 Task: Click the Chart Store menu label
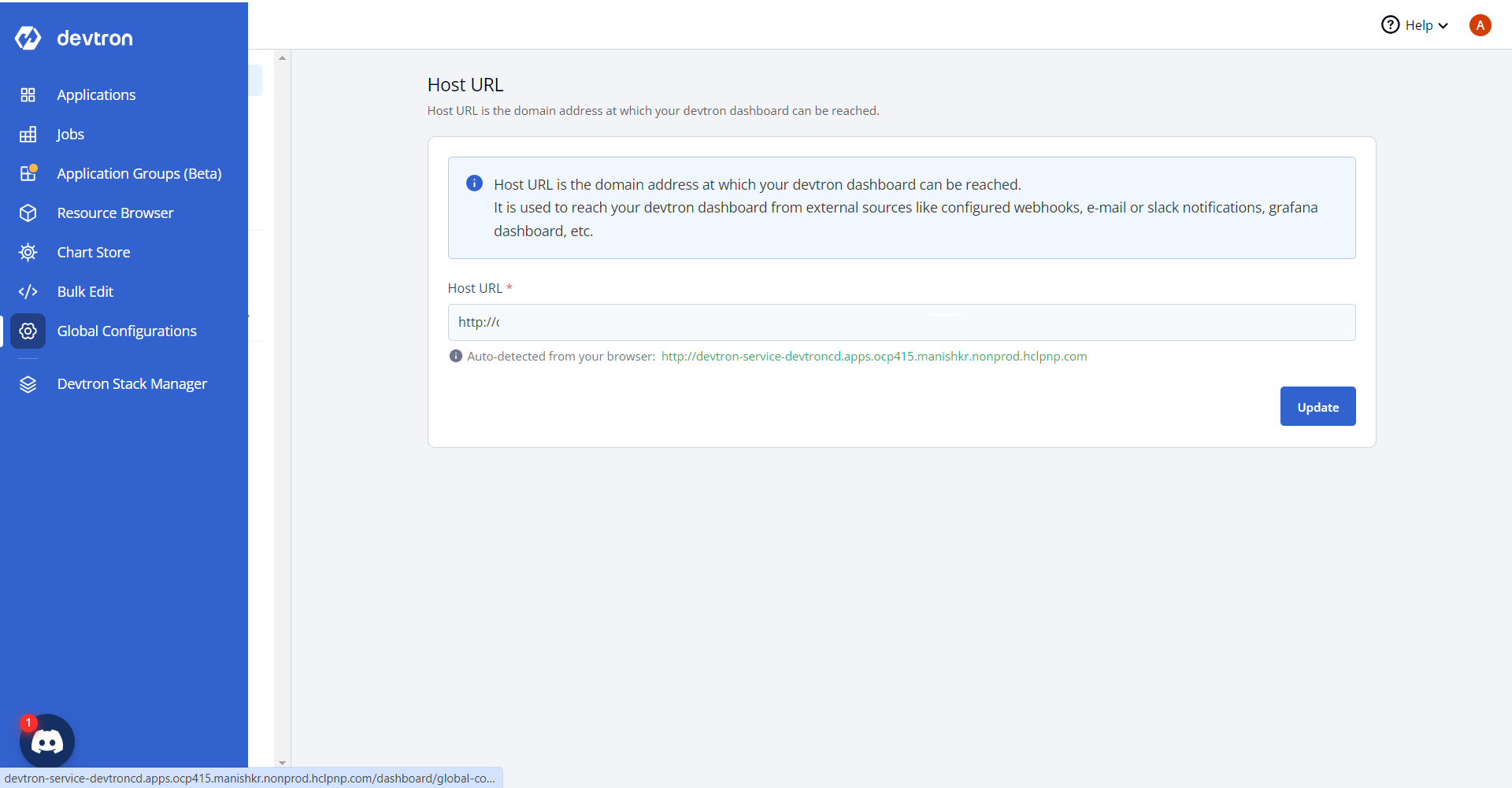coord(94,253)
